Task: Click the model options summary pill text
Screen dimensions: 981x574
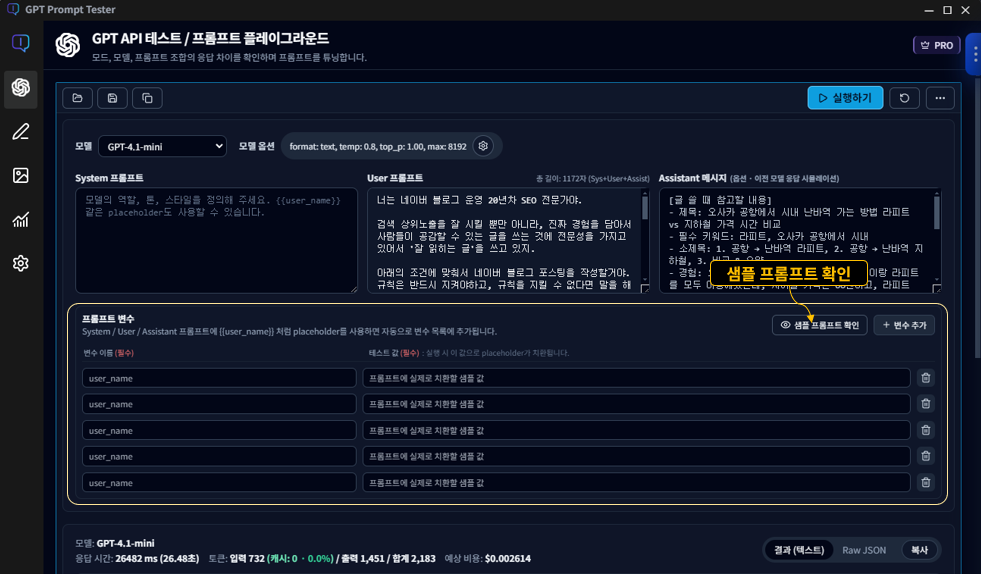Action: pos(378,146)
